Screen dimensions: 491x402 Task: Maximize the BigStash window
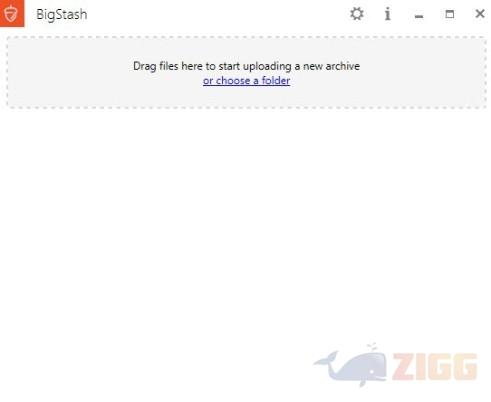click(x=450, y=14)
